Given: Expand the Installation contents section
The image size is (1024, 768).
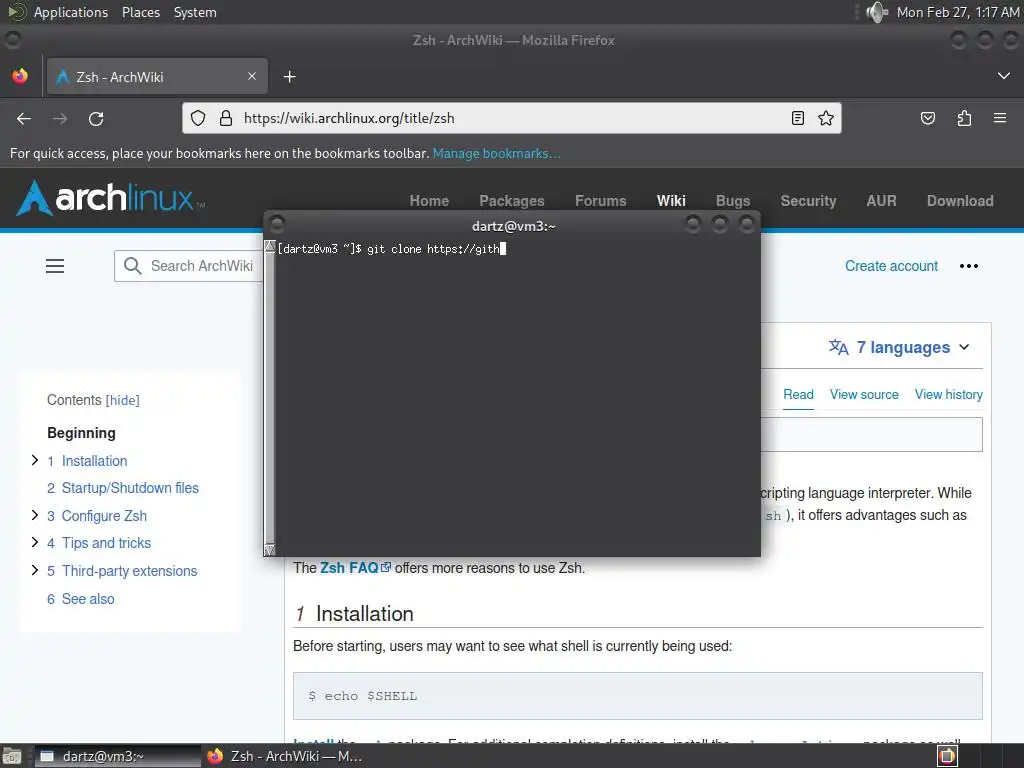Looking at the screenshot, I should pyautogui.click(x=35, y=460).
